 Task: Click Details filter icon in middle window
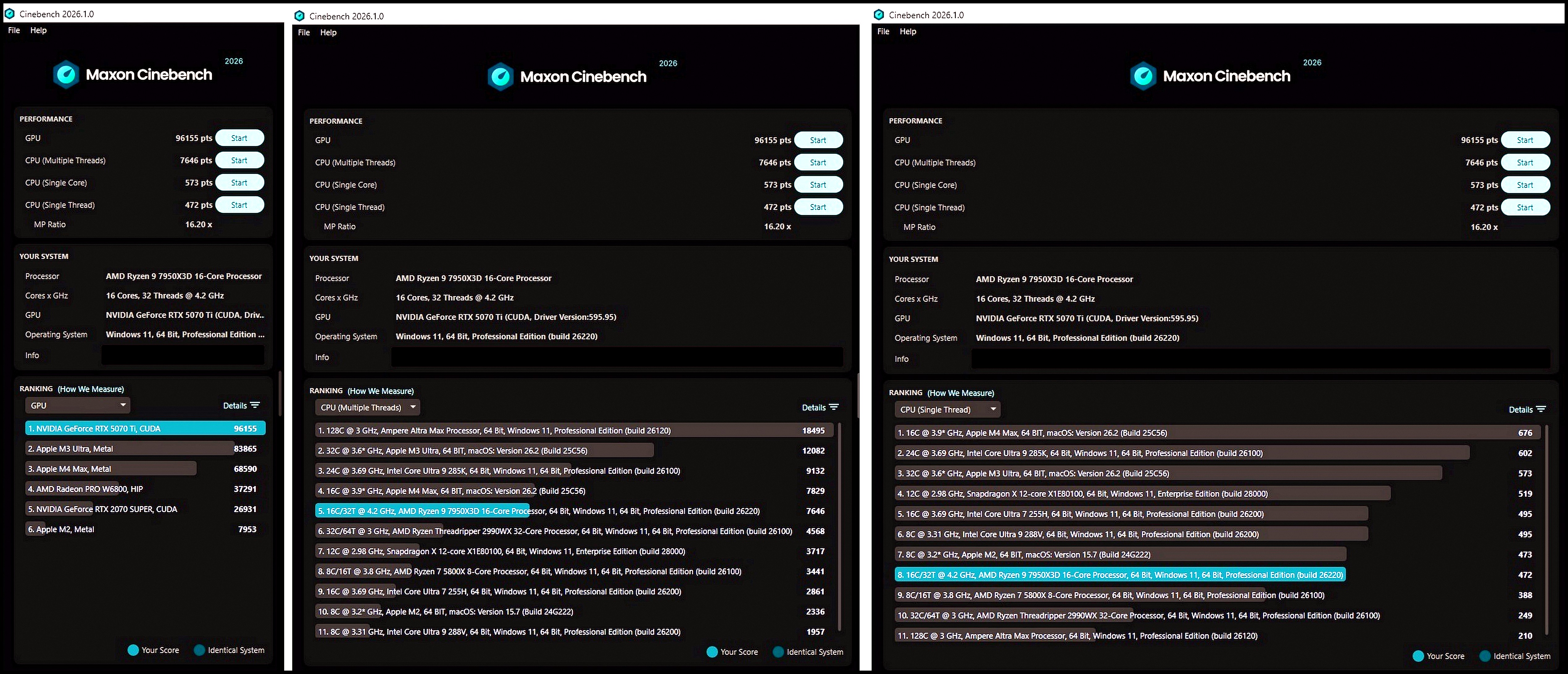tap(834, 408)
